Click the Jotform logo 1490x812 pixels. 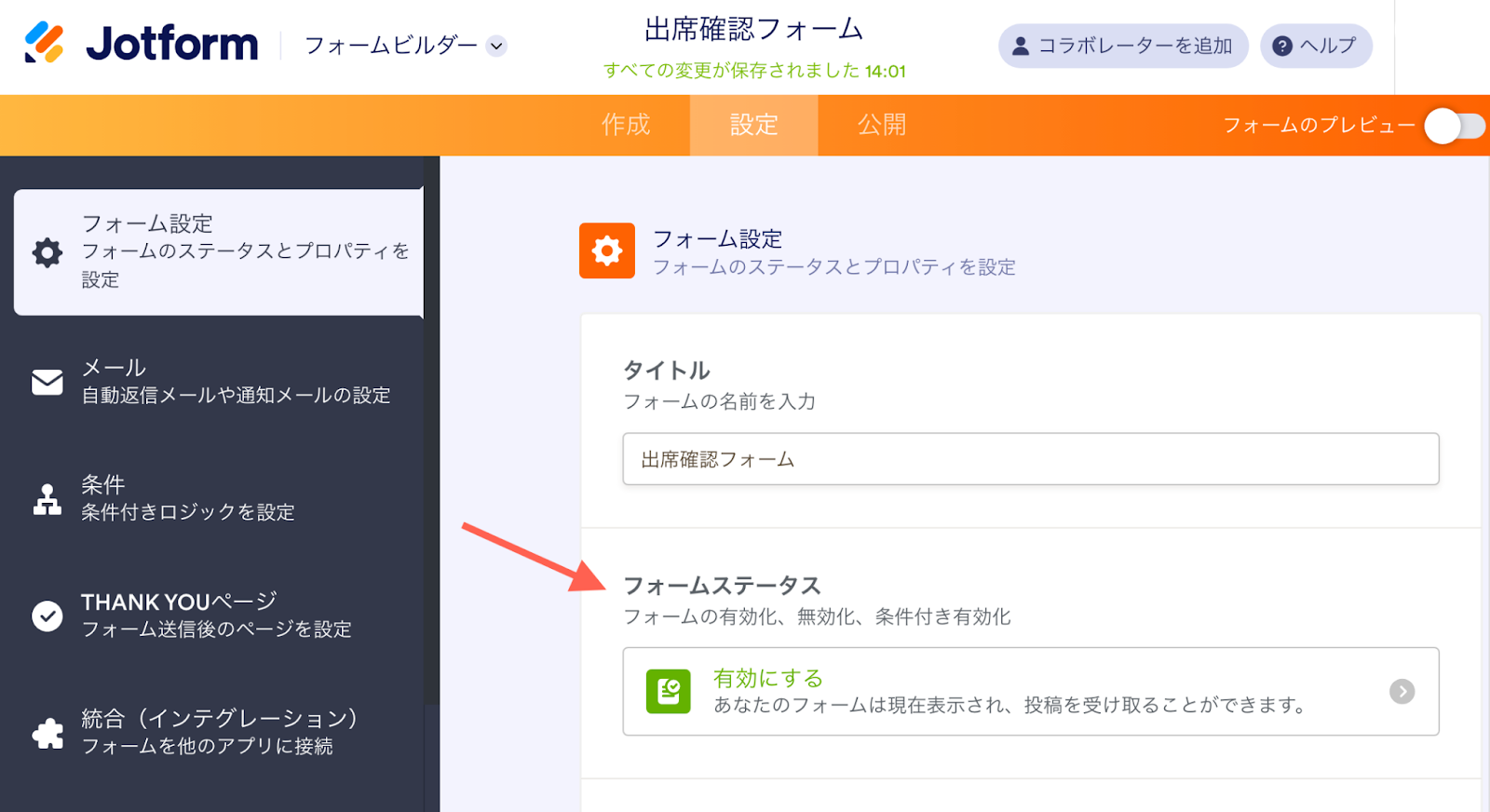[x=142, y=44]
